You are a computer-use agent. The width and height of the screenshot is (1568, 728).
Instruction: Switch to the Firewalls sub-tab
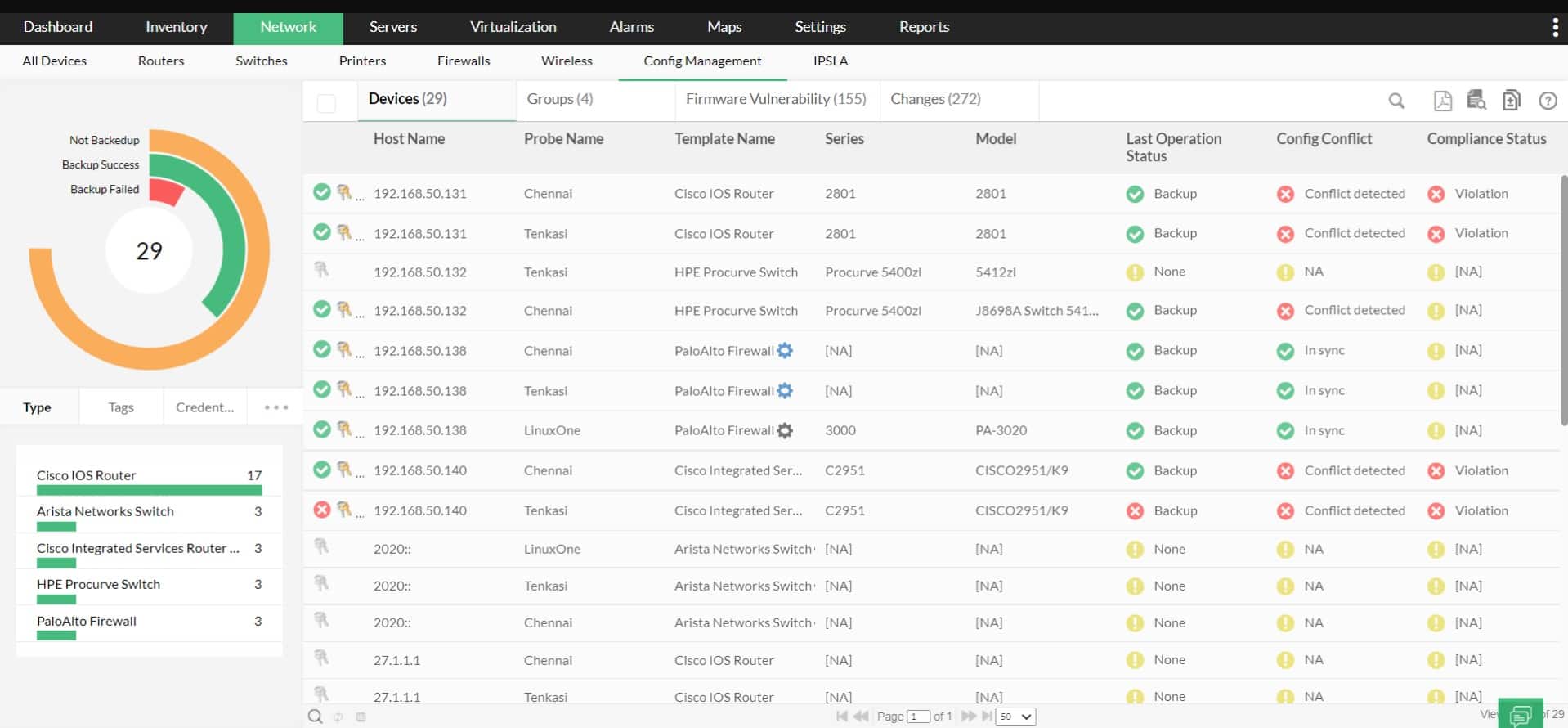[464, 61]
